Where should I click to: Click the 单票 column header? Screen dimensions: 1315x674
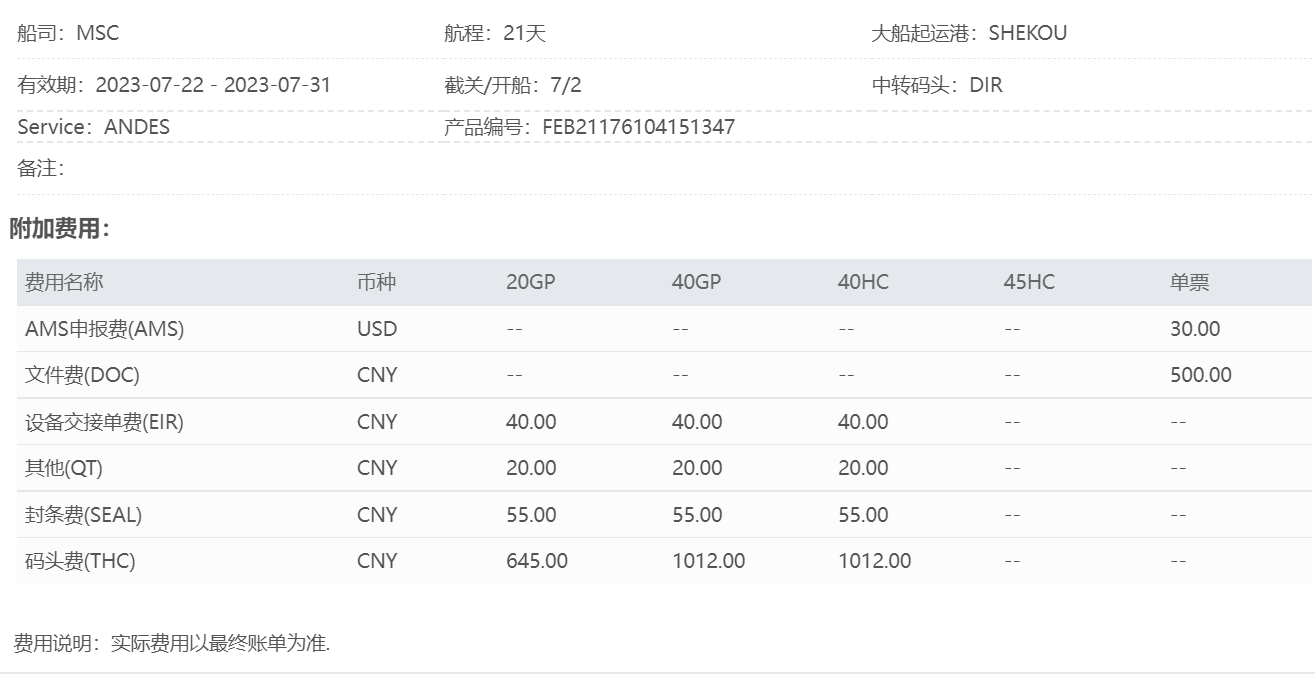(x=1190, y=282)
